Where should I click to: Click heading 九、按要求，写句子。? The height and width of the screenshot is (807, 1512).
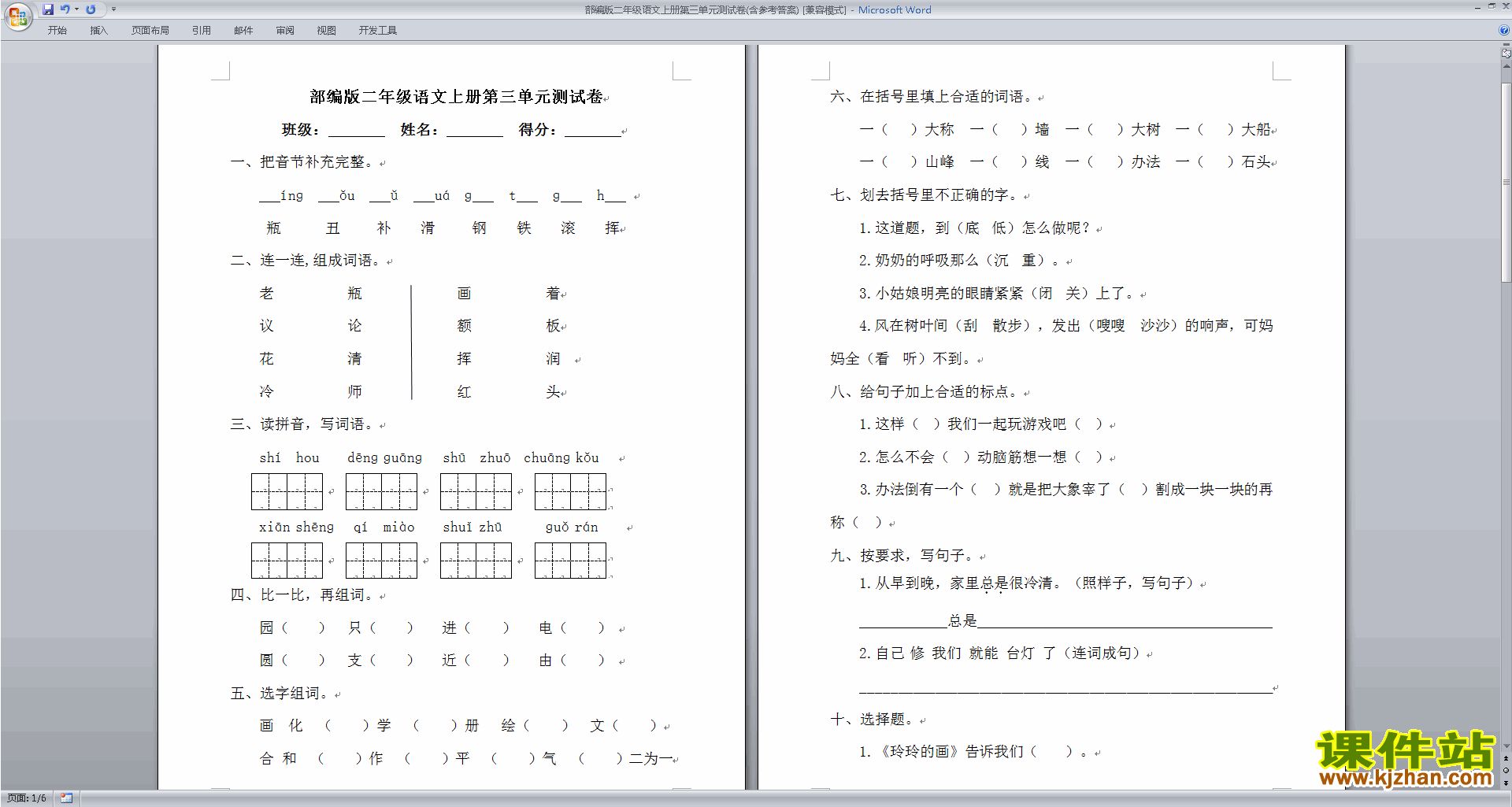[903, 556]
